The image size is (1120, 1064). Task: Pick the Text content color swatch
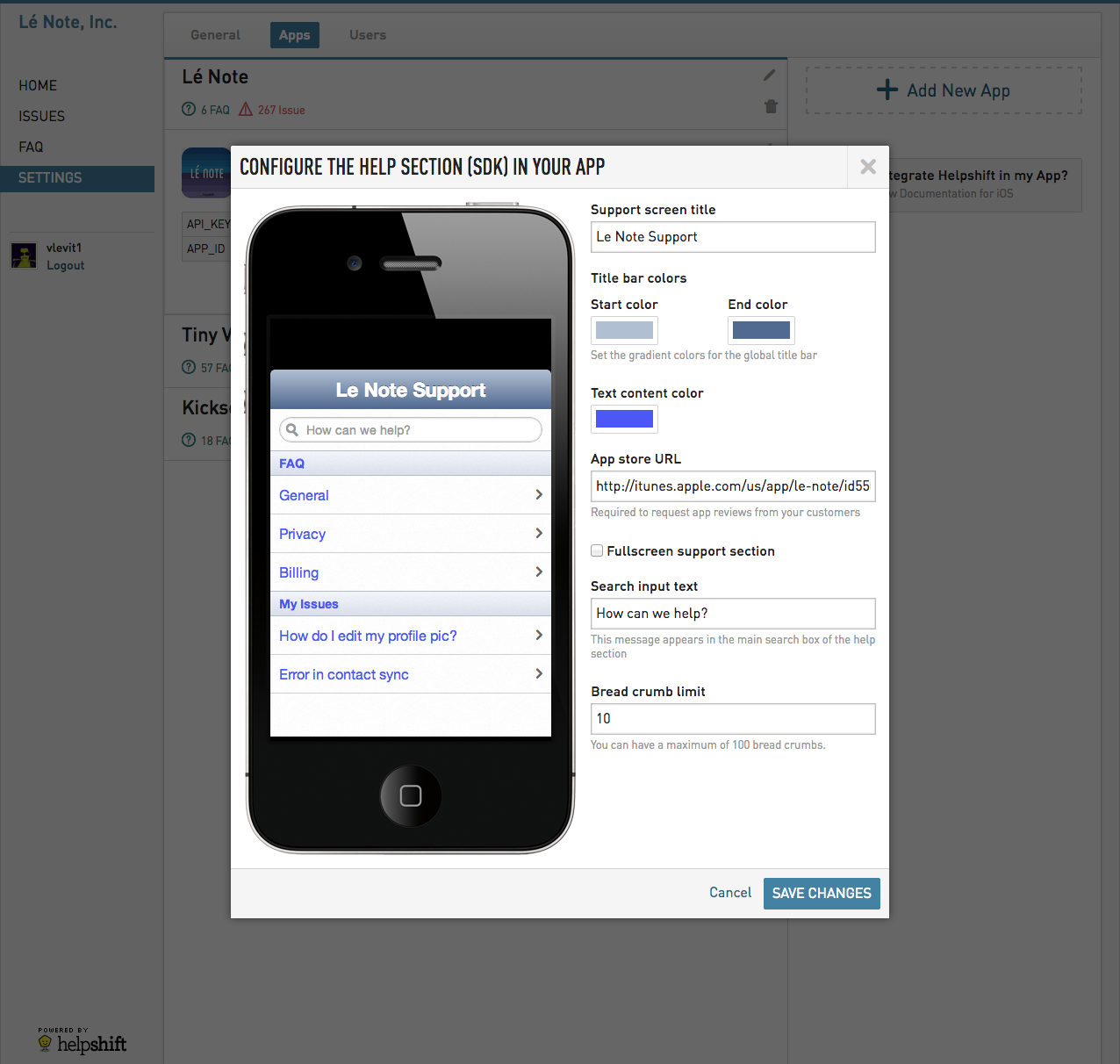(x=624, y=419)
